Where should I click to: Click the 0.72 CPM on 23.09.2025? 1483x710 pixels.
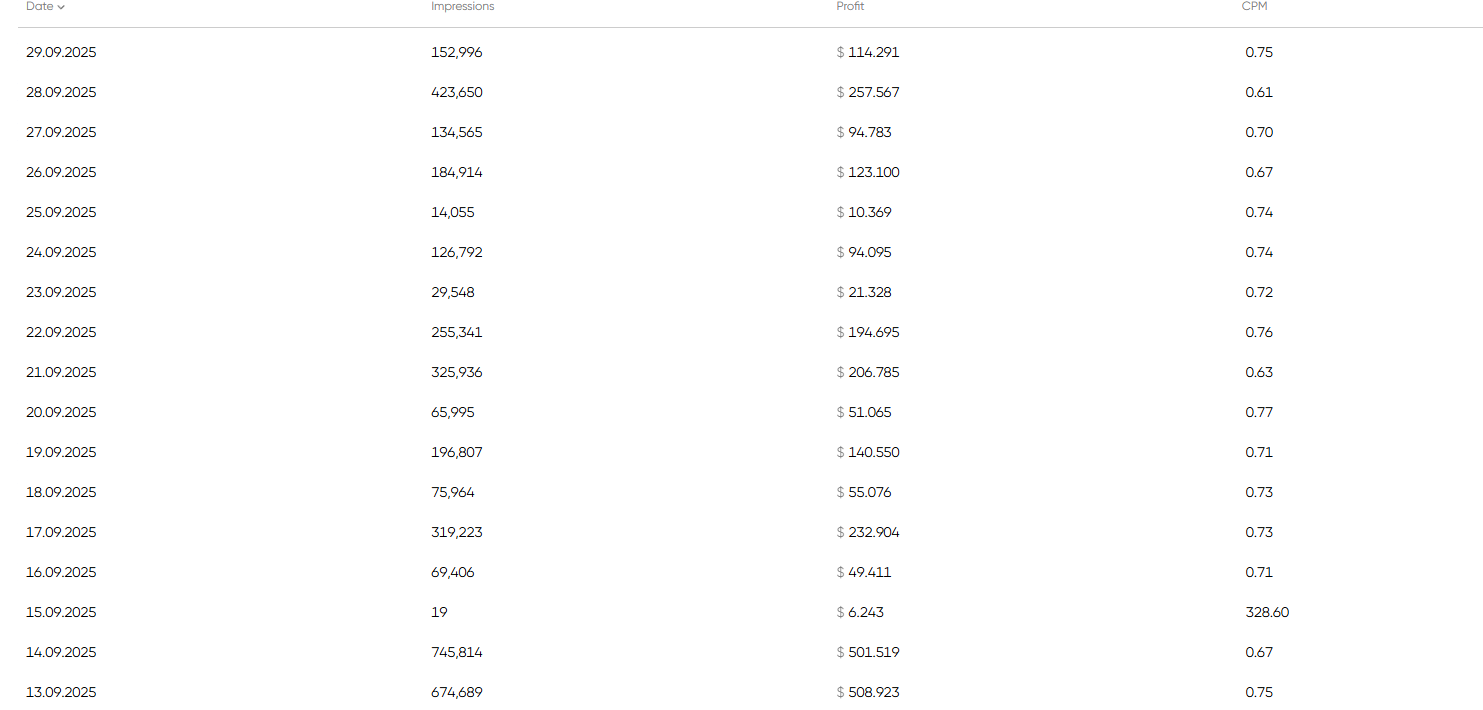click(1259, 292)
